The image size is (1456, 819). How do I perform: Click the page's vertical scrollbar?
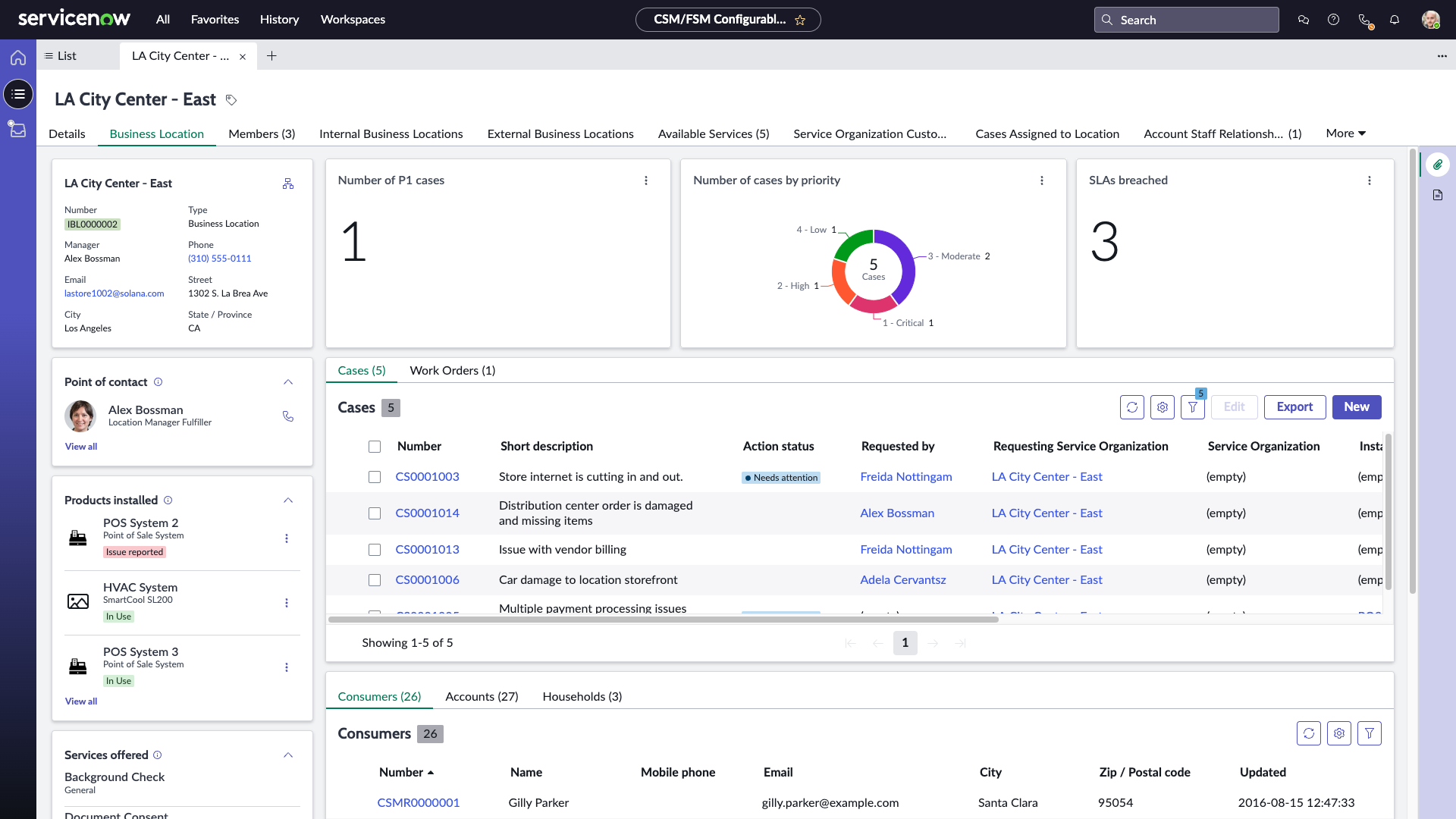click(x=1413, y=372)
